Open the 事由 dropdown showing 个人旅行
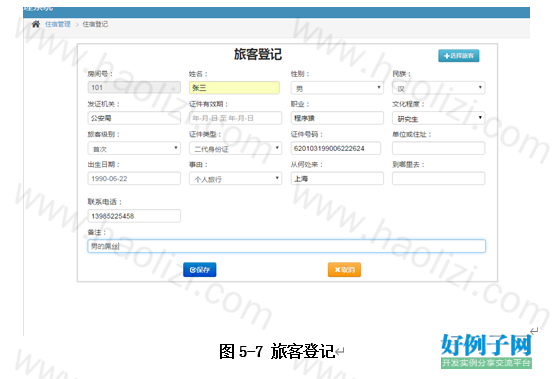The width and height of the screenshot is (557, 379). [x=236, y=178]
